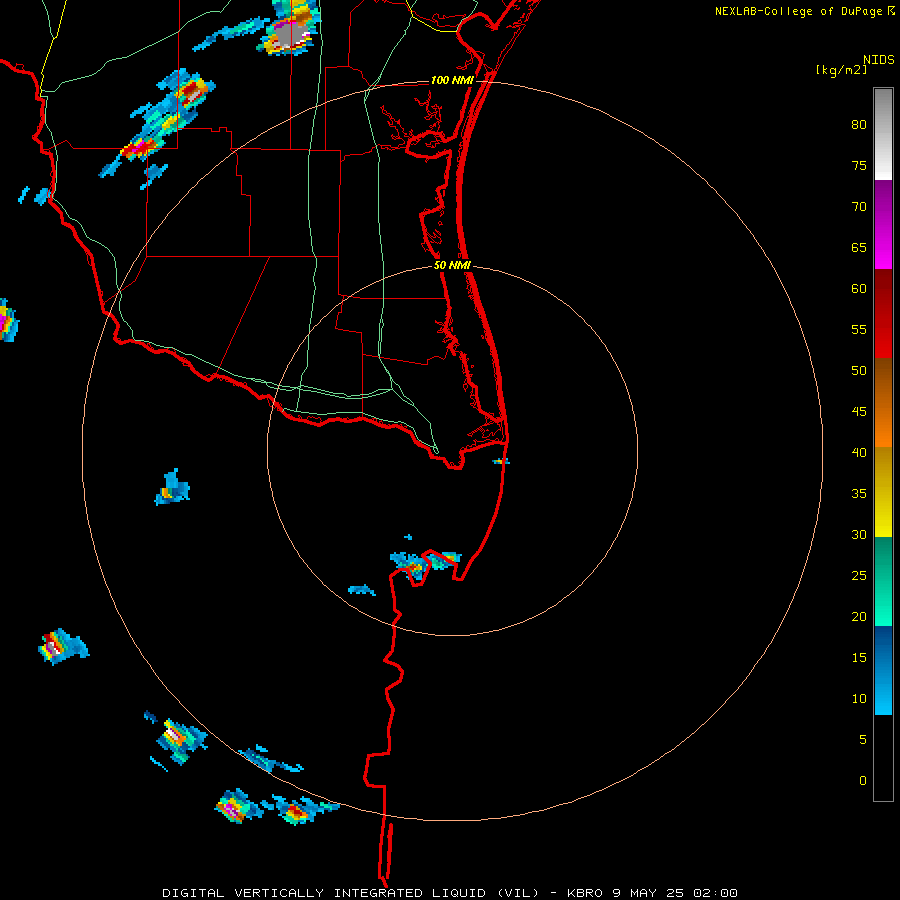This screenshot has width=900, height=900.
Task: Click the orange-brown segment of the color bar
Action: click(883, 402)
